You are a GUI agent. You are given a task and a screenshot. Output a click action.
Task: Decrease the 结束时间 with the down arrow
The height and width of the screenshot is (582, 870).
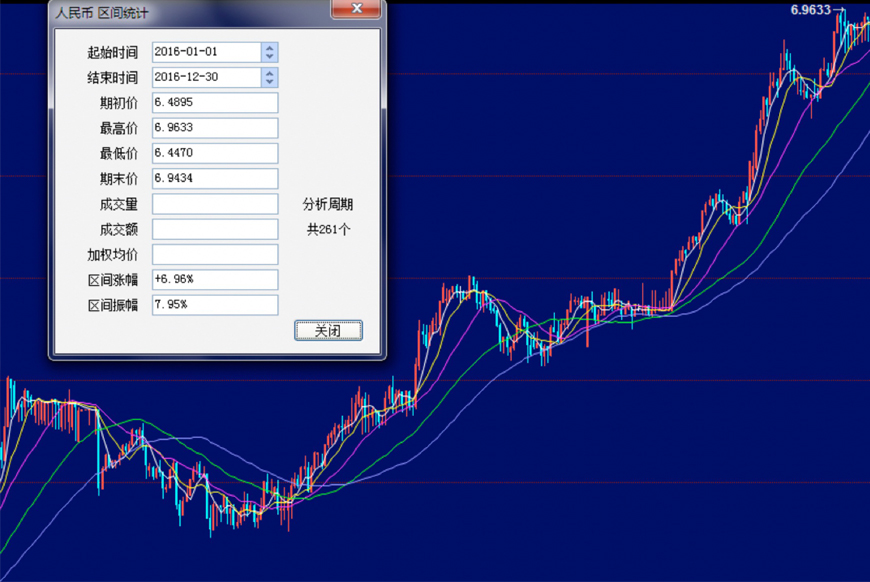(270, 83)
